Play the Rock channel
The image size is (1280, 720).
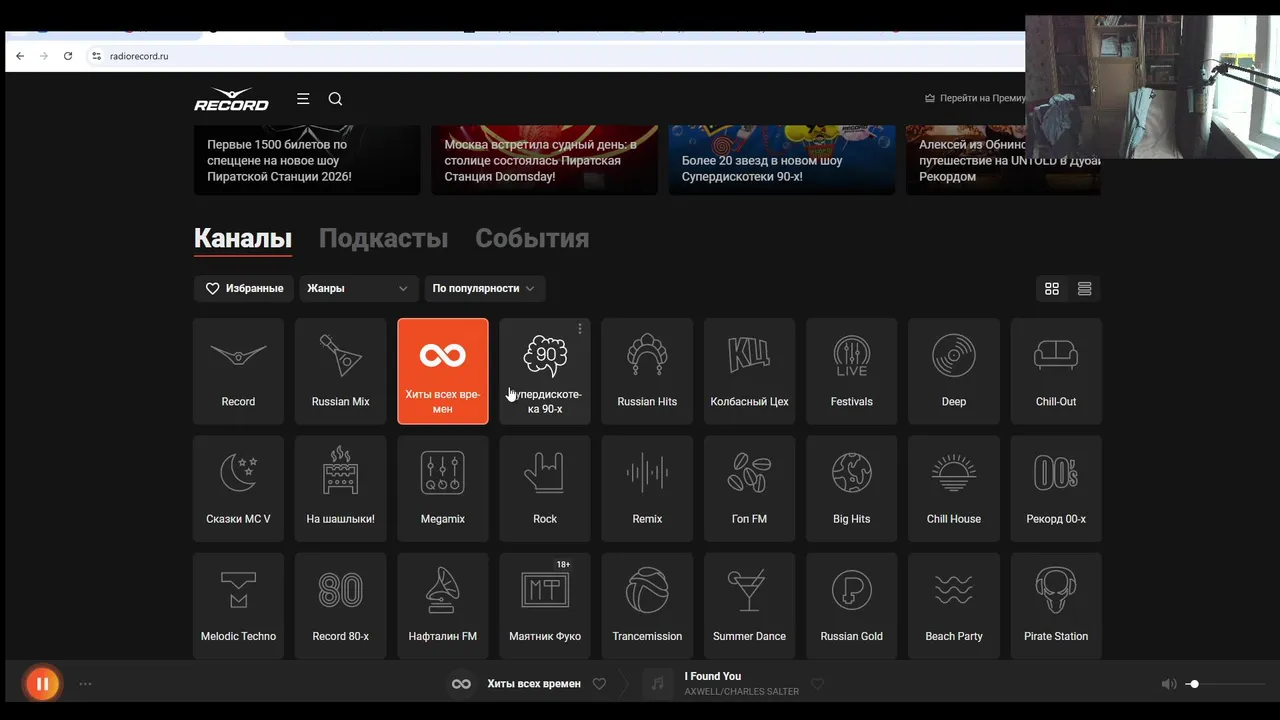coord(545,488)
